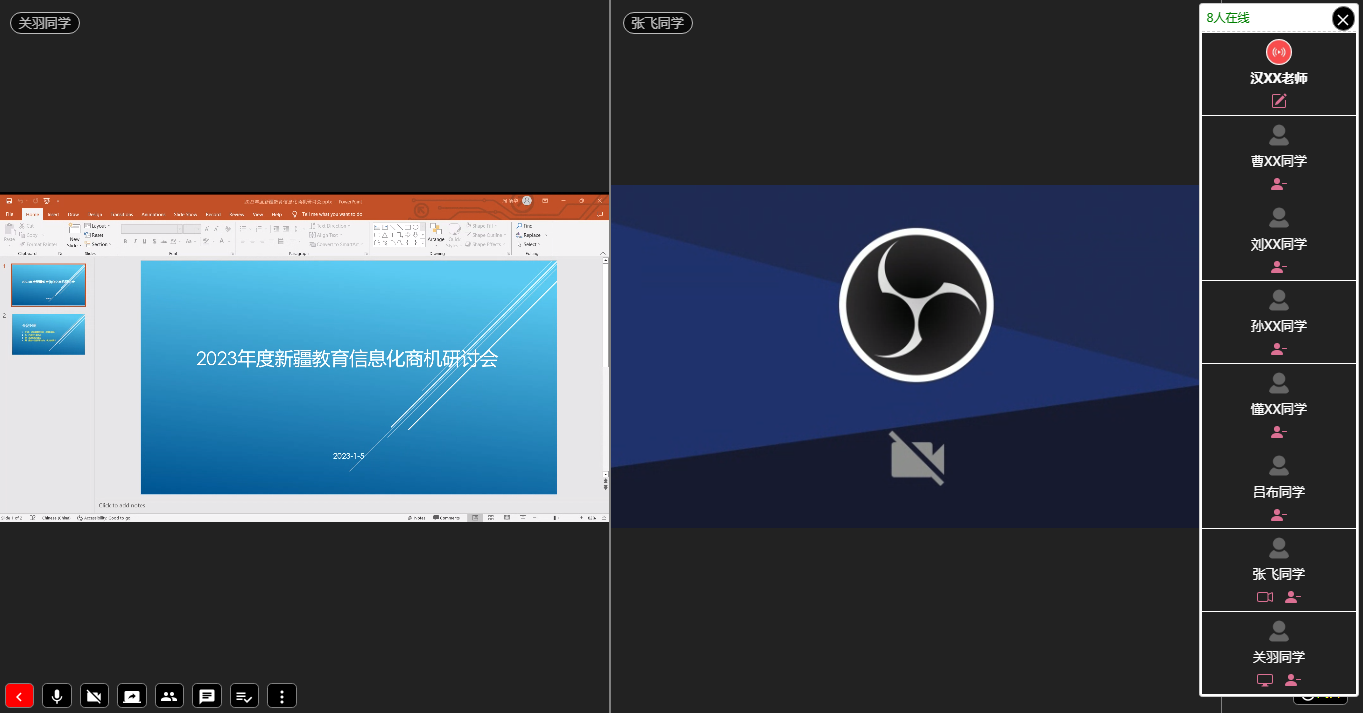Toggle the microphone button

click(x=57, y=696)
